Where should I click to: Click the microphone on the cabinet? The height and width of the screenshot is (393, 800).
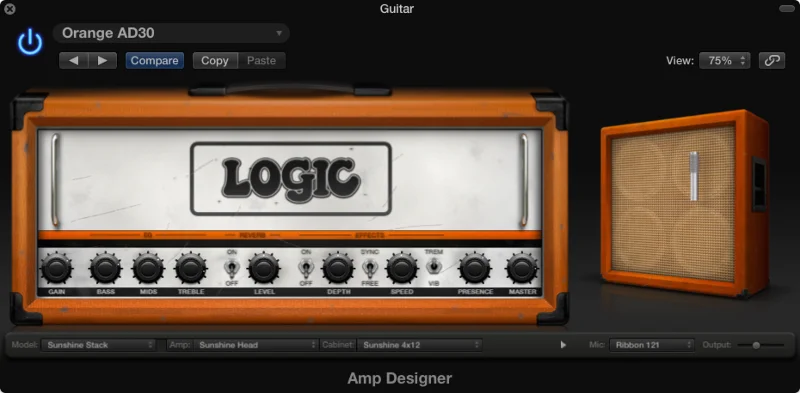(694, 176)
